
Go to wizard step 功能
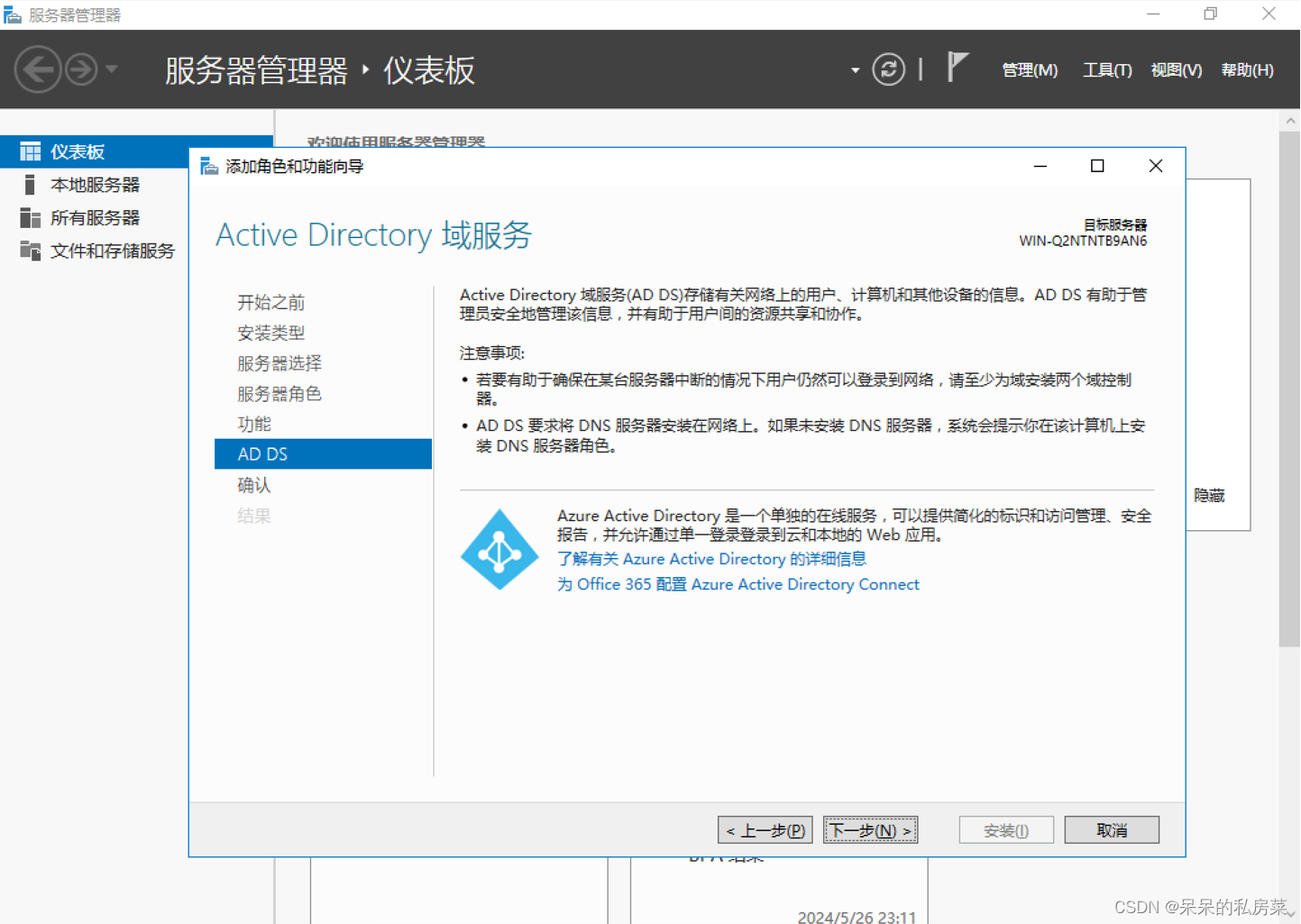coord(254,425)
